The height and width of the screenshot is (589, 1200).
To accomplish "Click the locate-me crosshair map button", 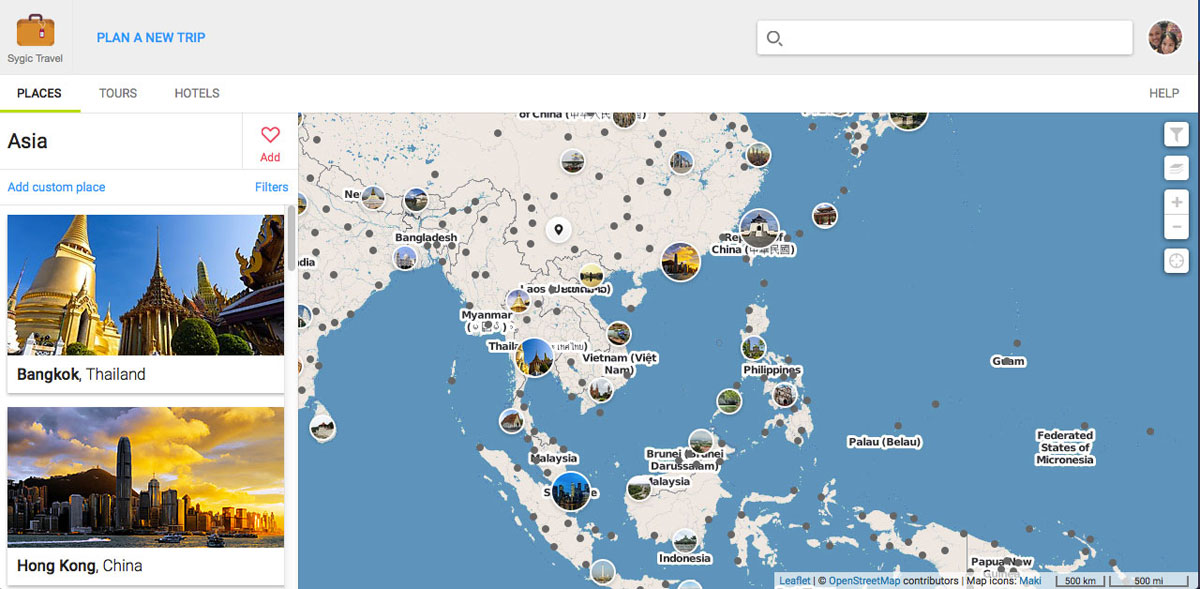I will pyautogui.click(x=1176, y=261).
